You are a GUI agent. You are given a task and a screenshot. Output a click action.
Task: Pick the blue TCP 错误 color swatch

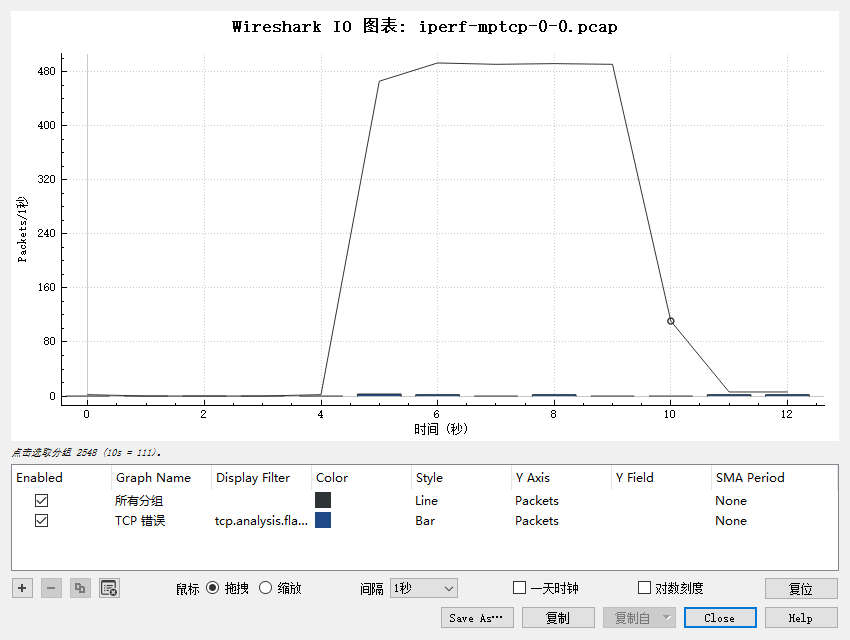pyautogui.click(x=323, y=520)
